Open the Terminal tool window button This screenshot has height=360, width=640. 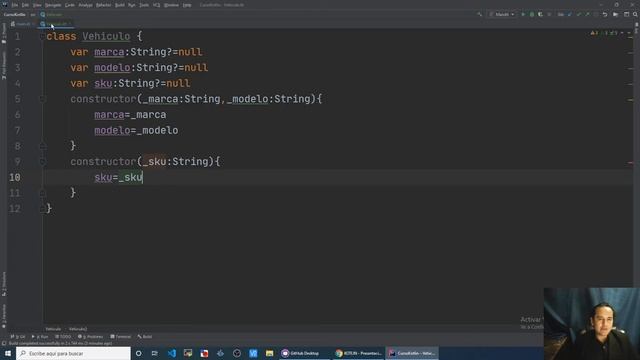(120, 337)
